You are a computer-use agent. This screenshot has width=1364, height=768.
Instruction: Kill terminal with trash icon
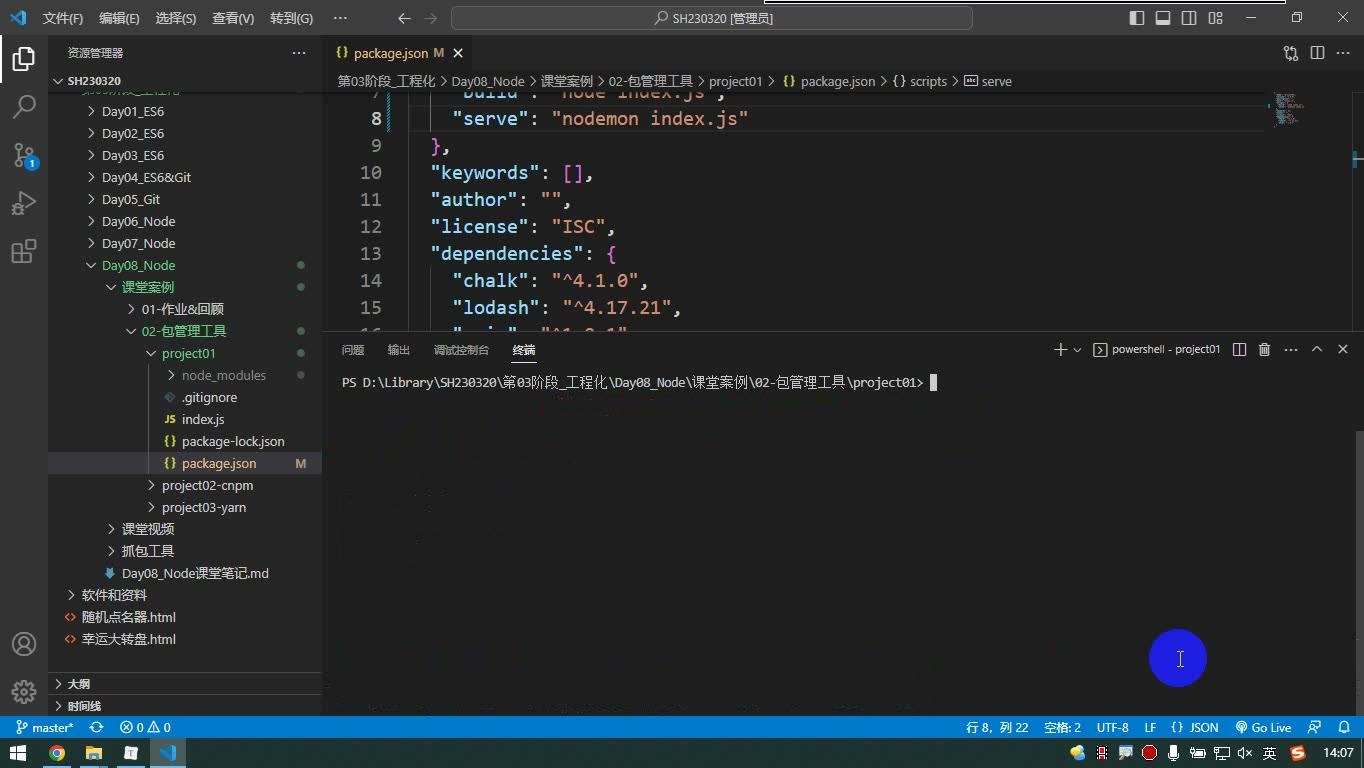click(1264, 349)
